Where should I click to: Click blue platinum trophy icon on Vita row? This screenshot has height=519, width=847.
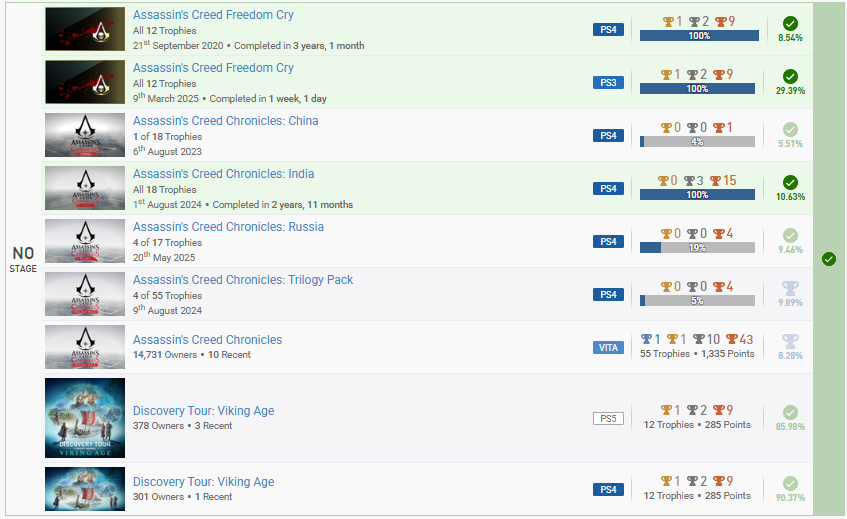[x=646, y=339]
